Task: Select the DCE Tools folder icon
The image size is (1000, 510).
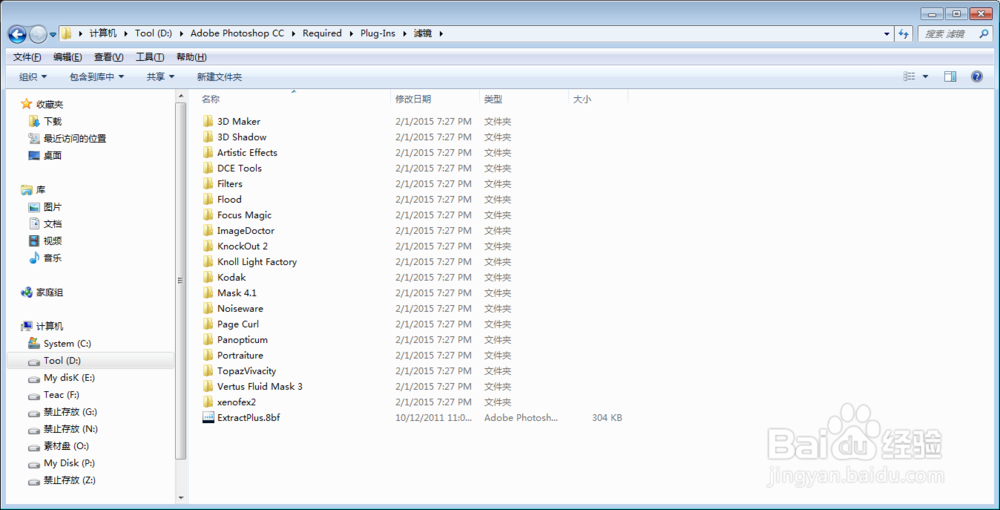Action: (208, 168)
